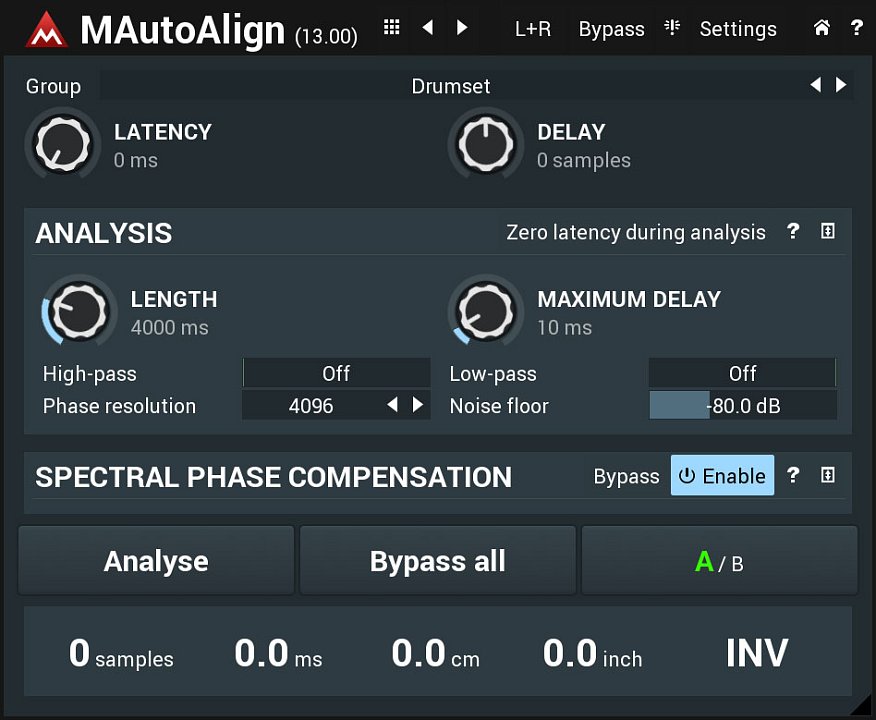Open Analysis section help question mark

tap(793, 232)
